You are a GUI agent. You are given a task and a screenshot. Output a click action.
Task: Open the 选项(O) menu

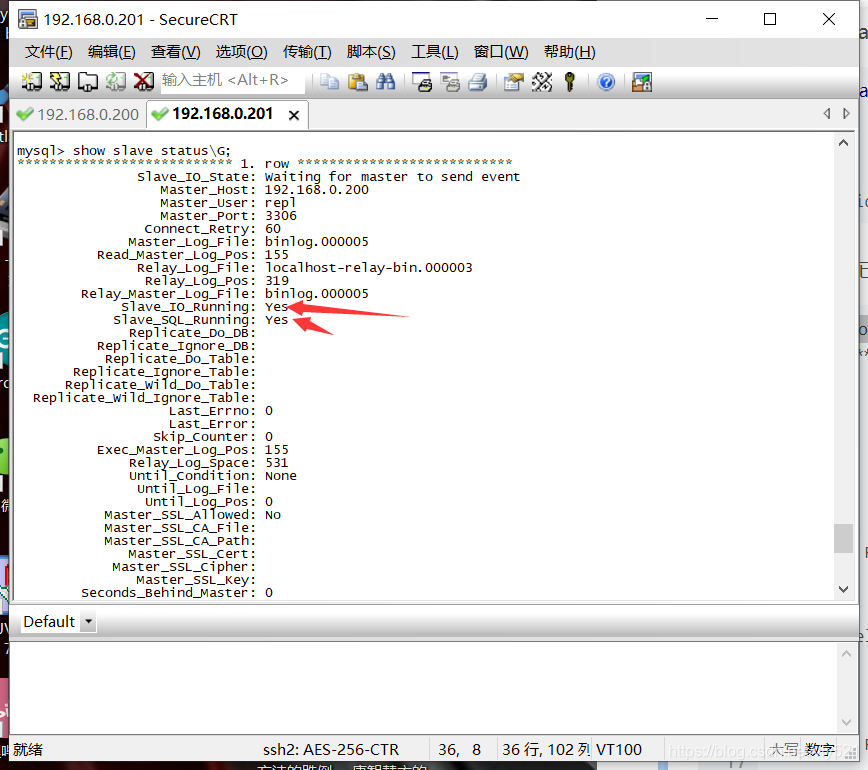(241, 52)
